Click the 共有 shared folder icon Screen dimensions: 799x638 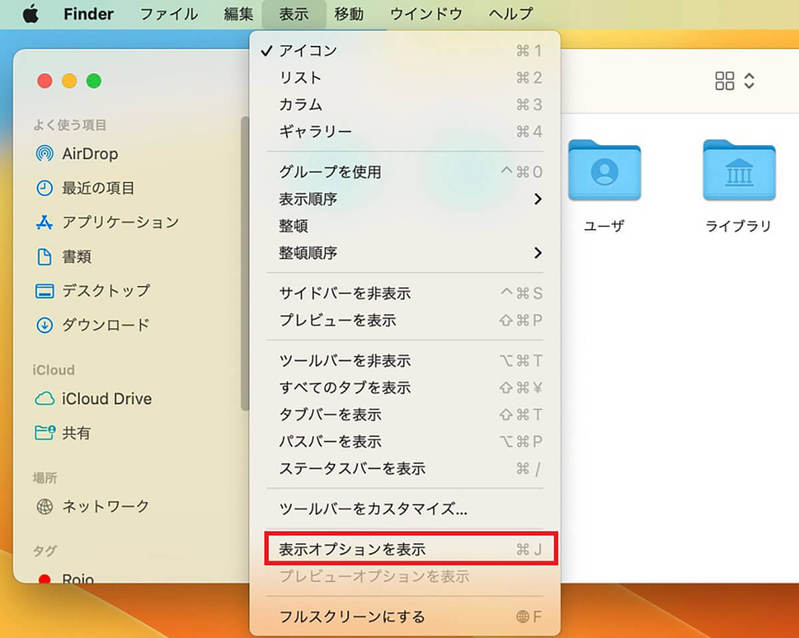pos(44,433)
